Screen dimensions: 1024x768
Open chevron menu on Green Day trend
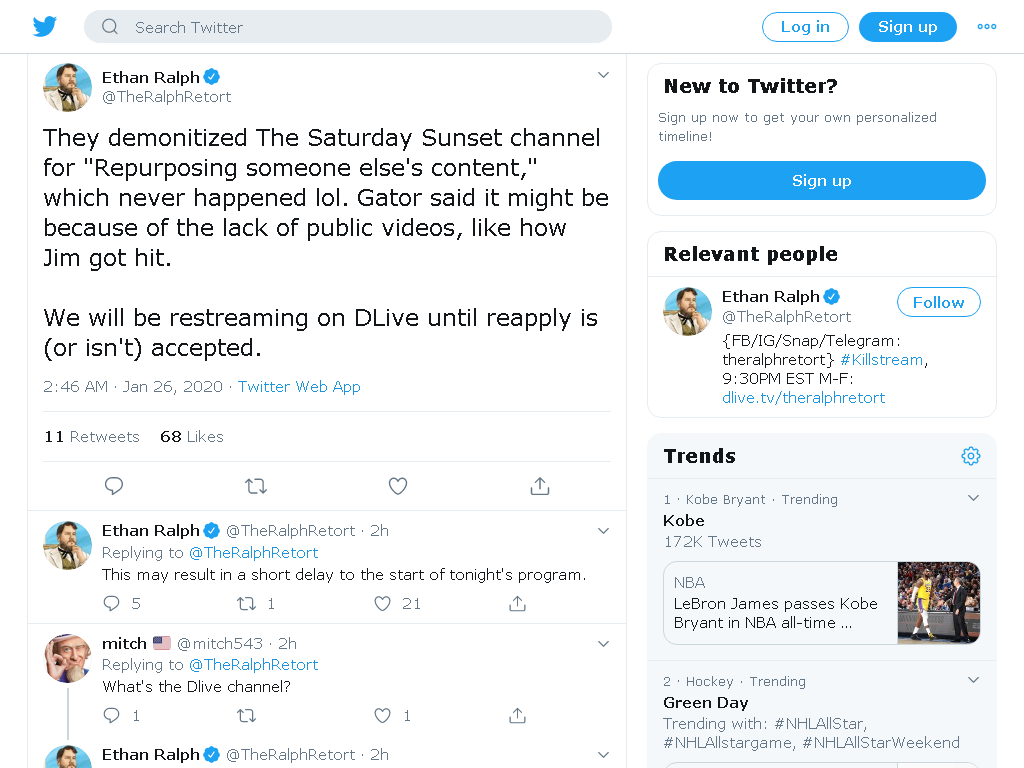[x=973, y=680]
